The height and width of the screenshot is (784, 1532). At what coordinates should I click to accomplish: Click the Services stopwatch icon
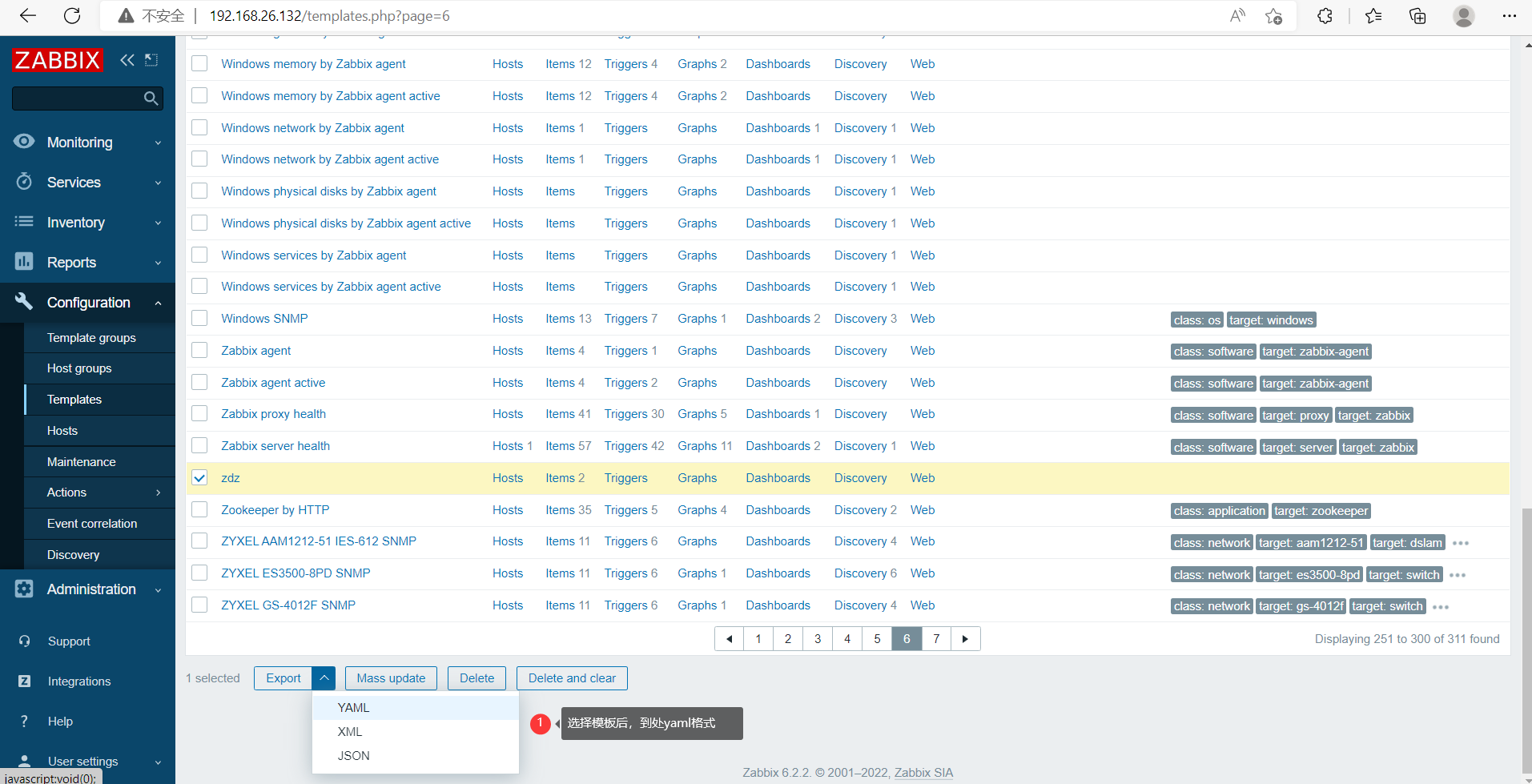tap(24, 182)
